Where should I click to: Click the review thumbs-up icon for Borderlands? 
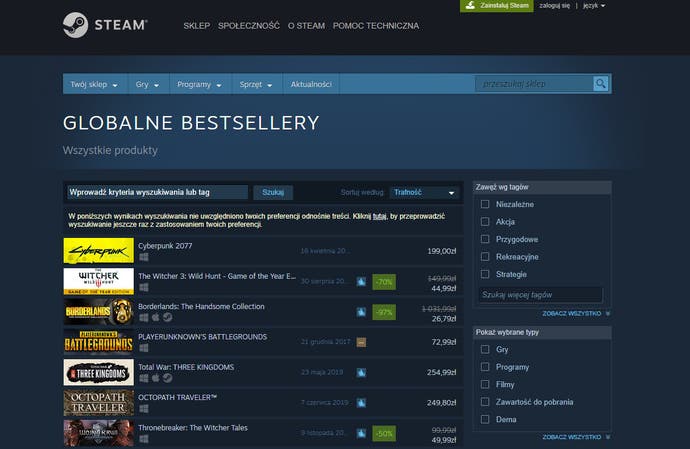point(361,312)
